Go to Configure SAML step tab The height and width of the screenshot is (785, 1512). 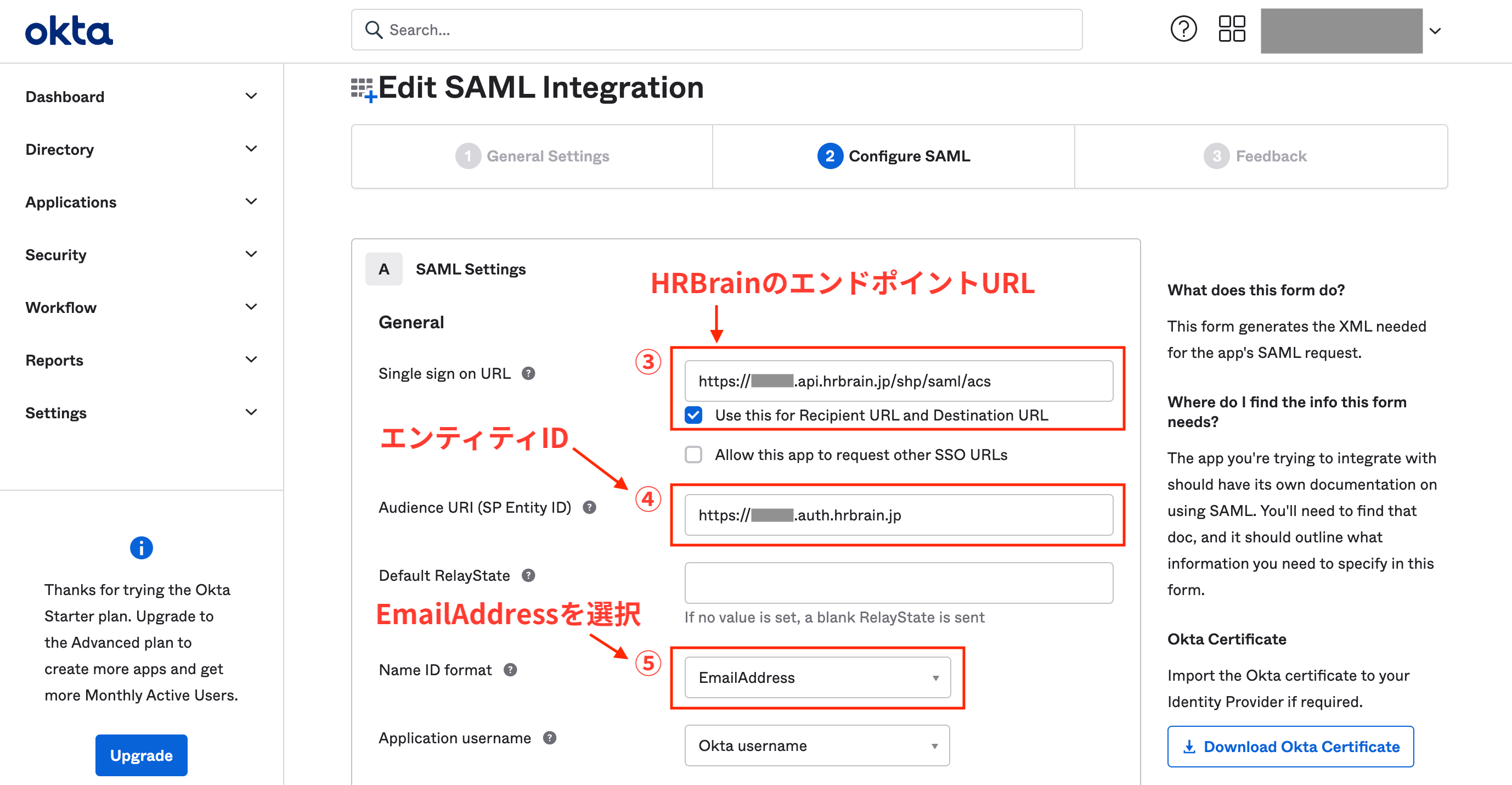893,156
